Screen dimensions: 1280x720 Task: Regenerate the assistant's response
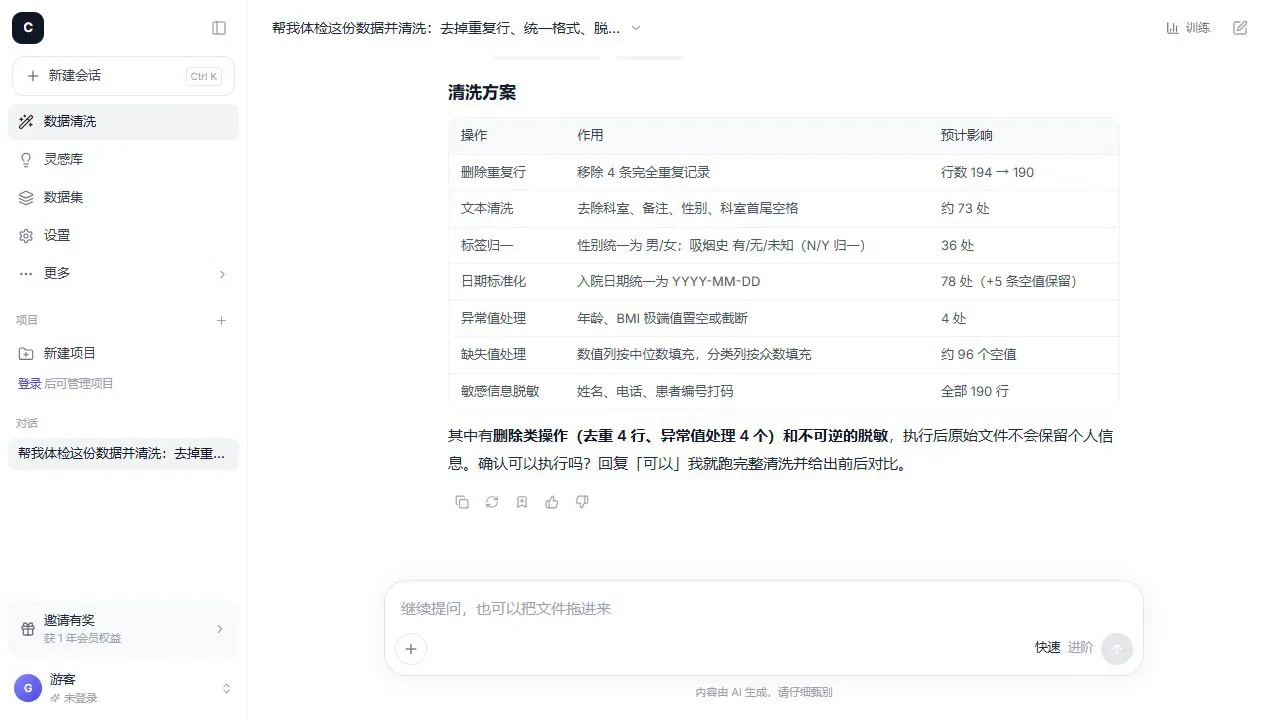[x=492, y=502]
